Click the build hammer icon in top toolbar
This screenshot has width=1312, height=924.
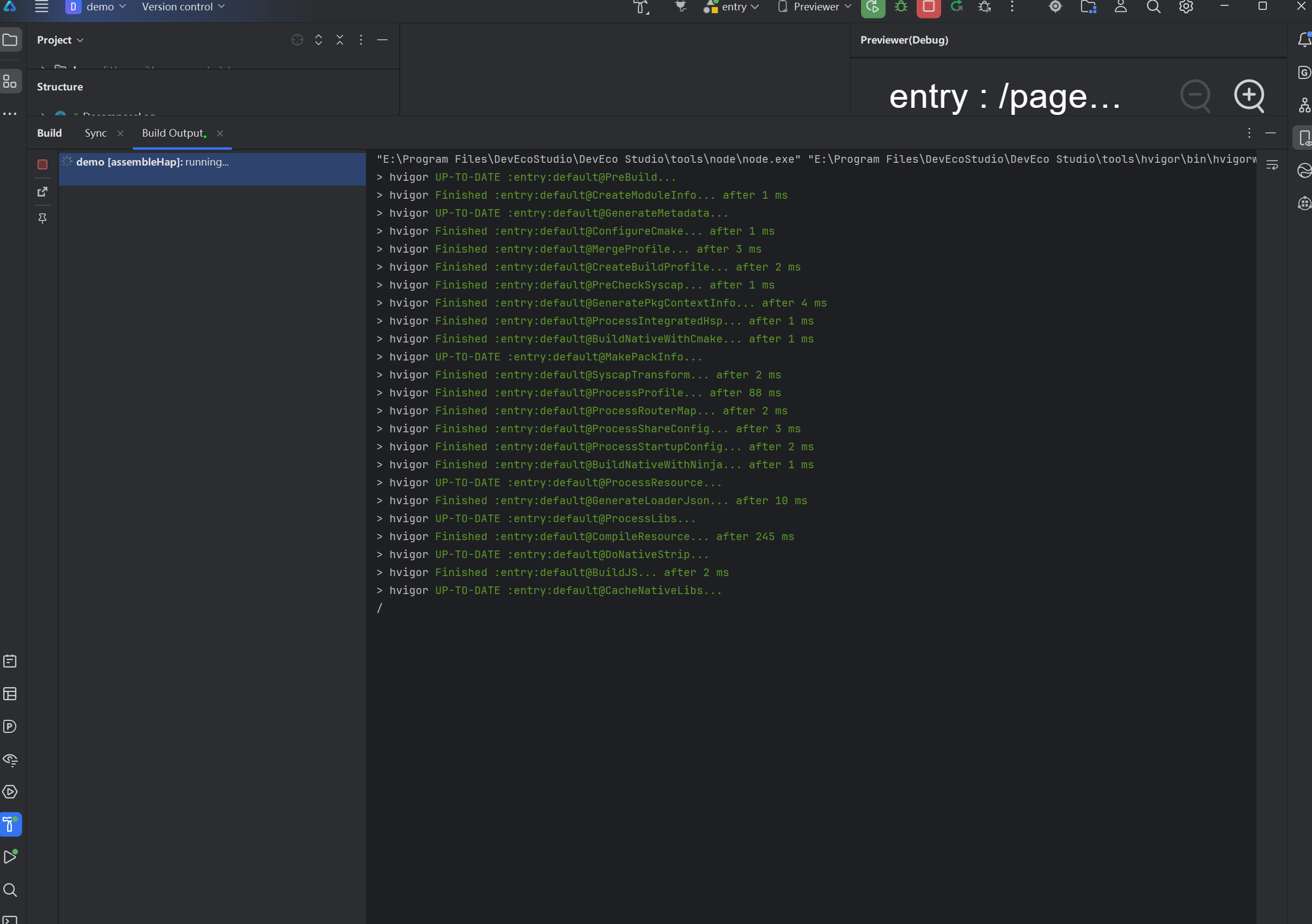641,7
